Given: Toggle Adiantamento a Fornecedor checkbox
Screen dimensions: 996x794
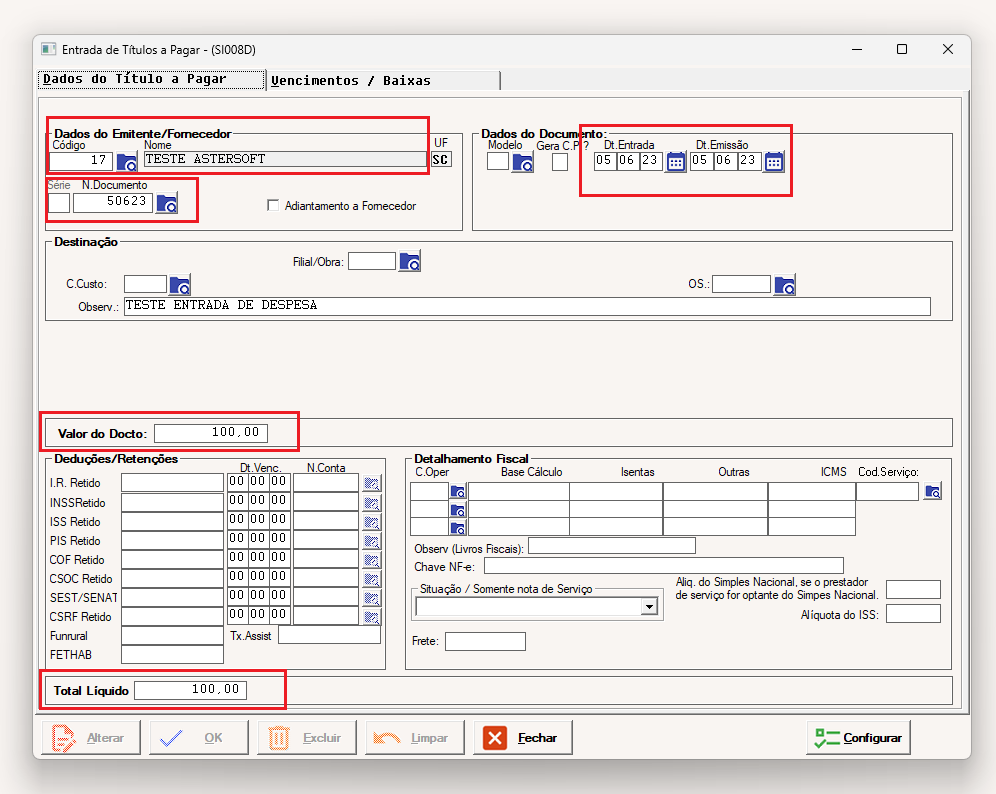Looking at the screenshot, I should pos(273,205).
